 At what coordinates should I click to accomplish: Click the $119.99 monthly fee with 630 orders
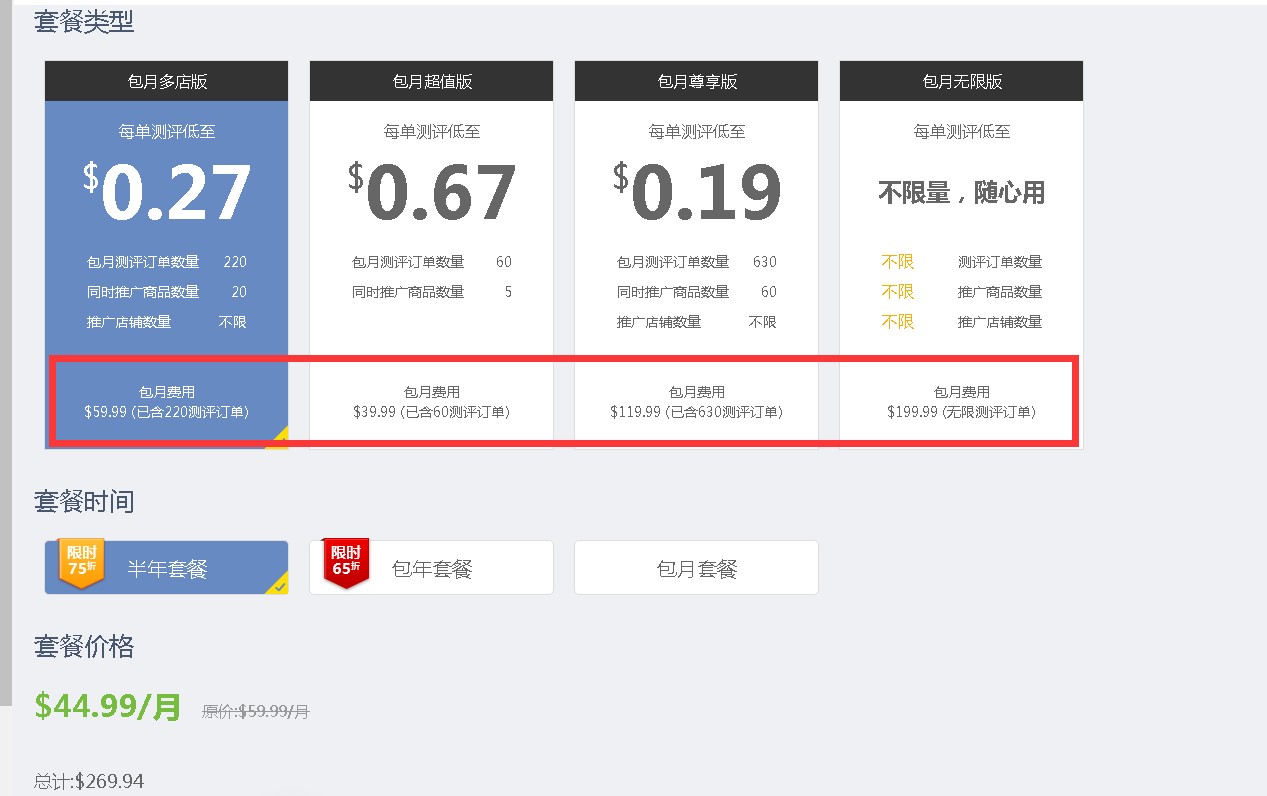point(696,411)
